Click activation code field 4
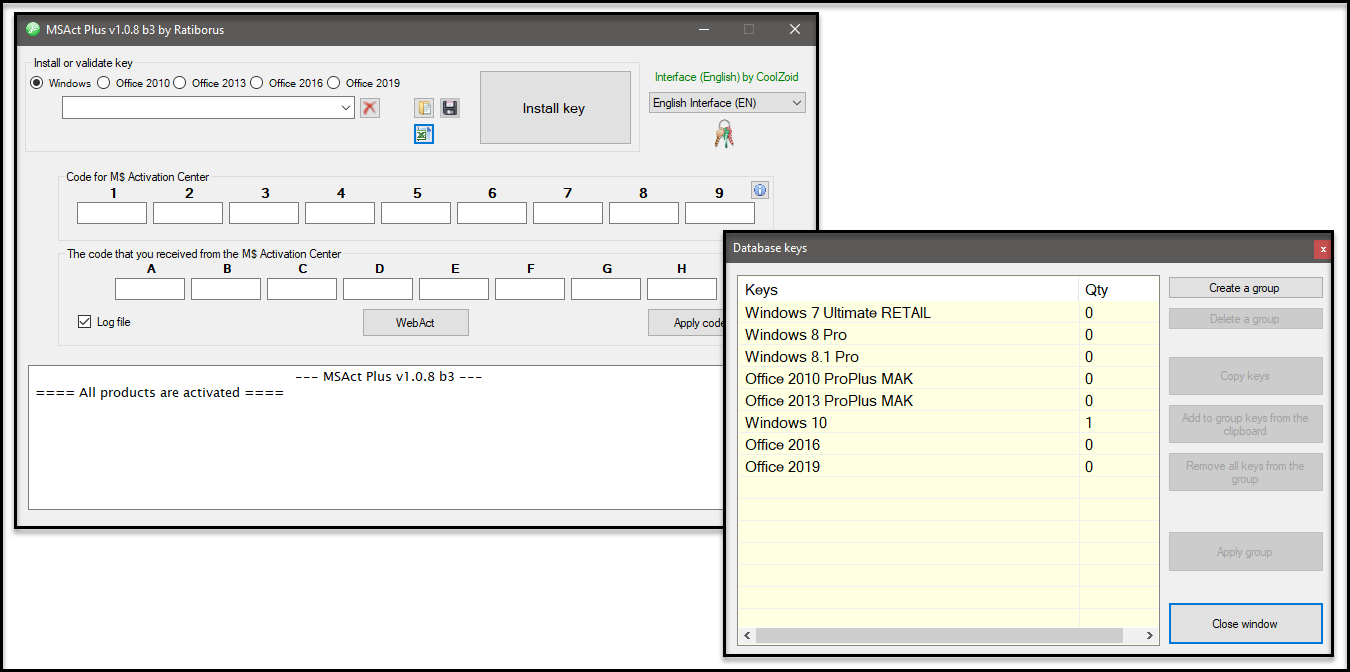Screen dimensions: 1350x672 pos(340,213)
